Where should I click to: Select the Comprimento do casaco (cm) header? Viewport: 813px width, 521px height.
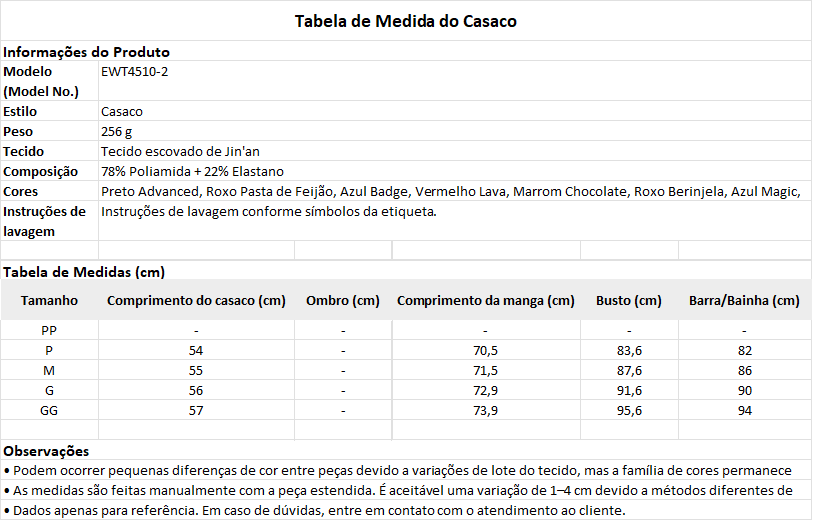pyautogui.click(x=196, y=301)
